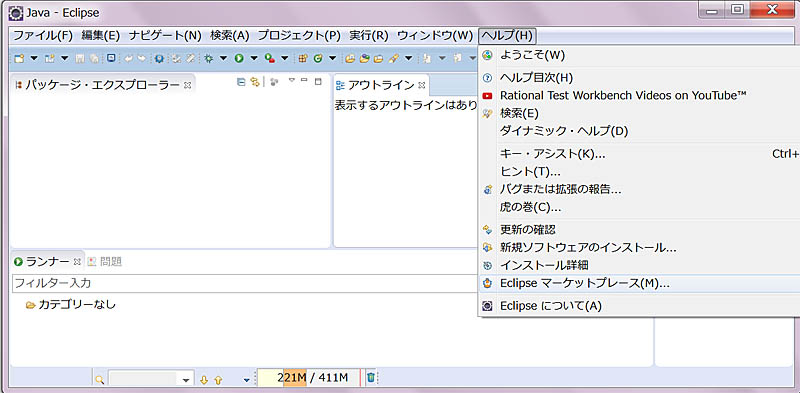Screen dimensions: 800x393
Task: Select インストール詳細 menu item
Action: pos(639,265)
